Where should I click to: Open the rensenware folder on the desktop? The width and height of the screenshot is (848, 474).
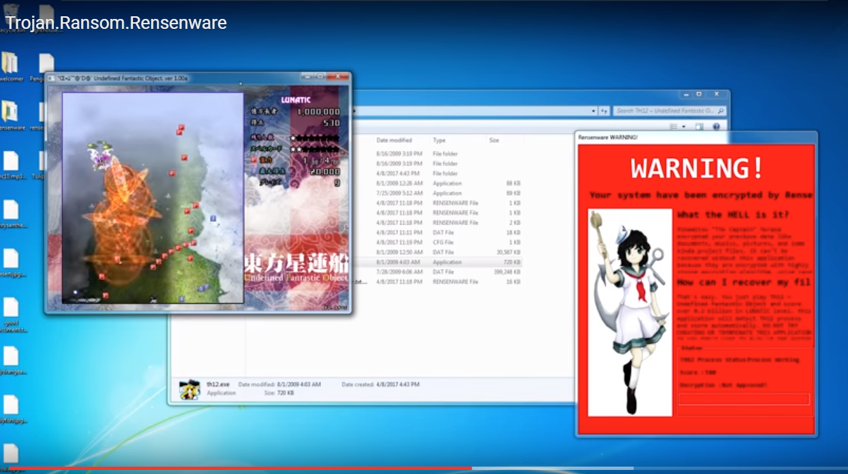tap(10, 115)
